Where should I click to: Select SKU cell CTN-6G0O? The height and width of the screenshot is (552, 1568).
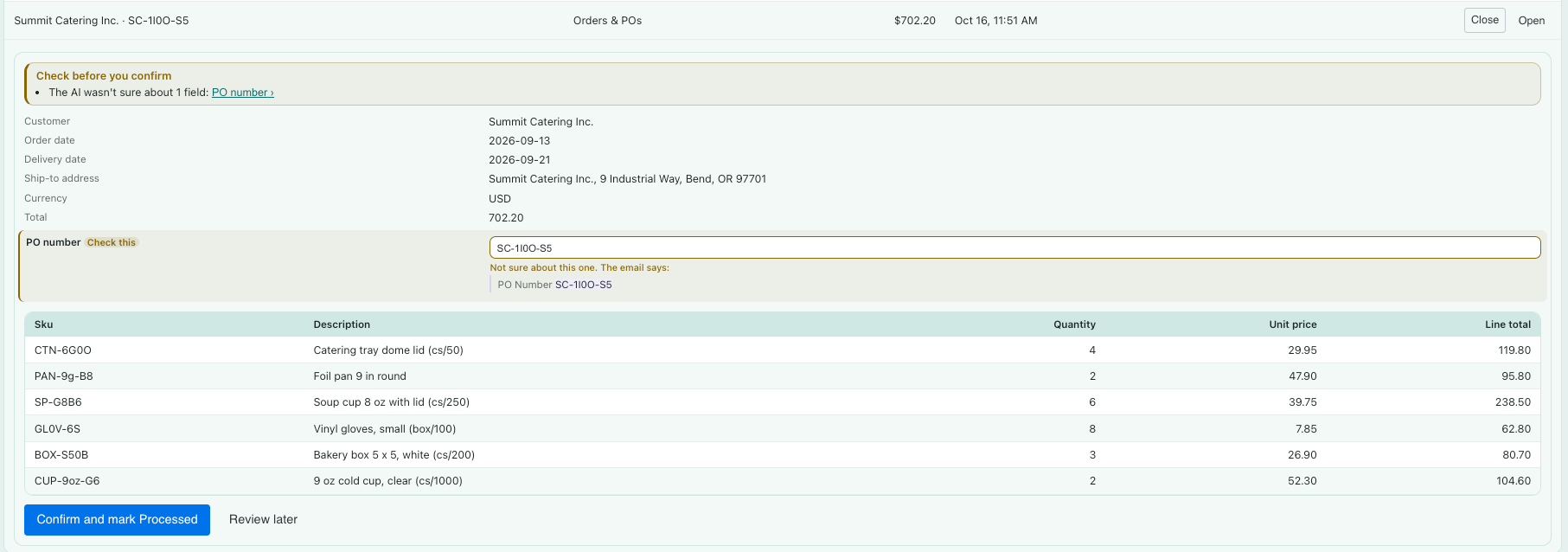[63, 350]
